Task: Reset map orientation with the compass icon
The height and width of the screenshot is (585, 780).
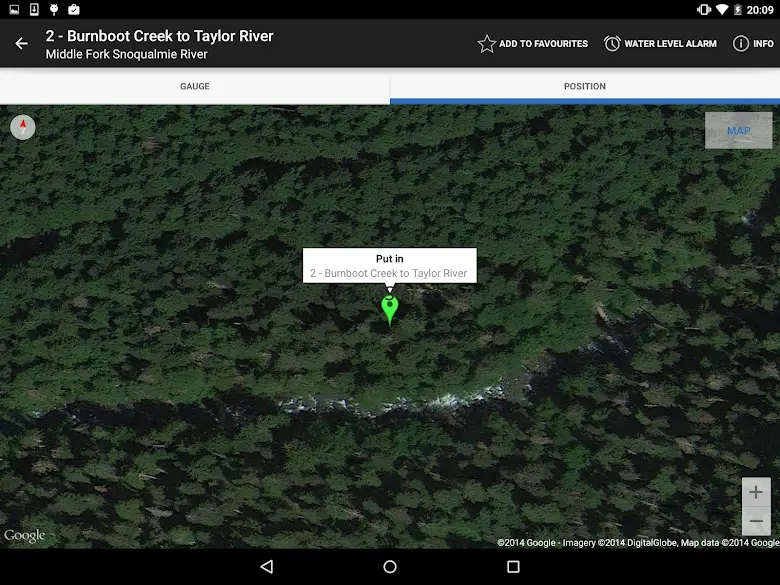Action: pyautogui.click(x=23, y=127)
